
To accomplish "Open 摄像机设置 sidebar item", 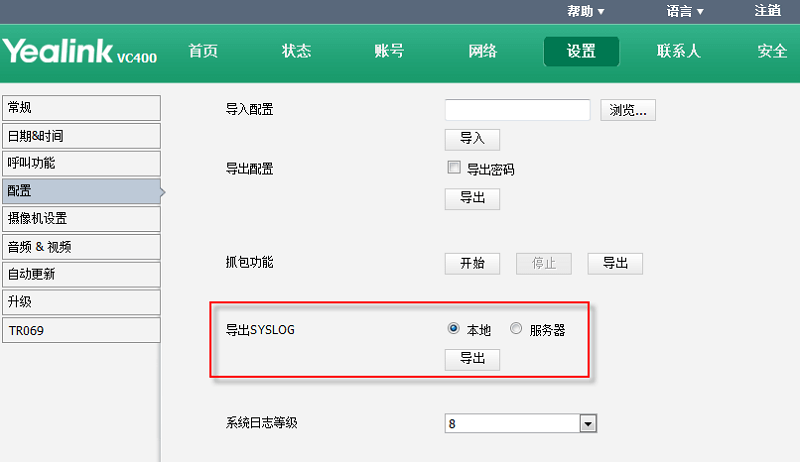I will tap(81, 219).
